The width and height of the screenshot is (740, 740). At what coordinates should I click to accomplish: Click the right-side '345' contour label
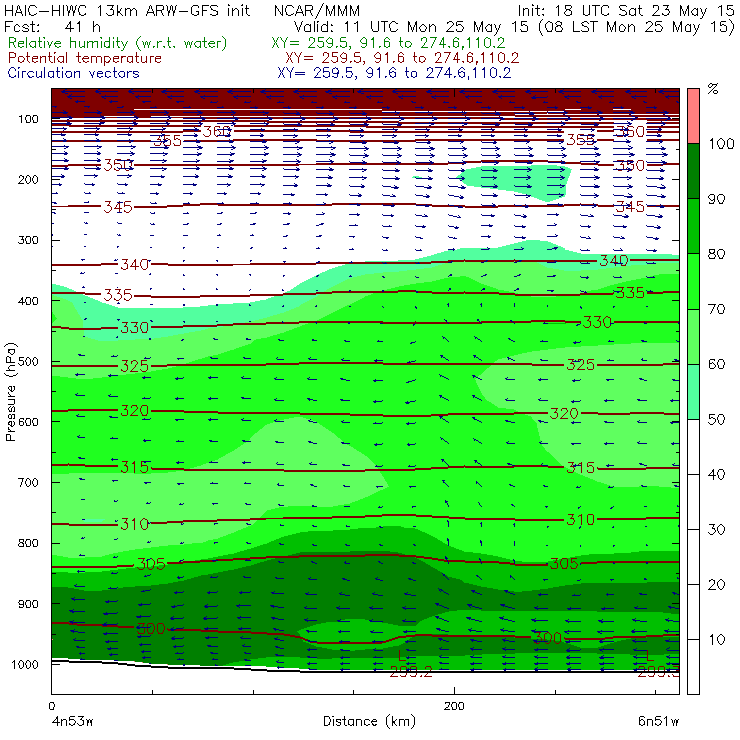(x=630, y=206)
